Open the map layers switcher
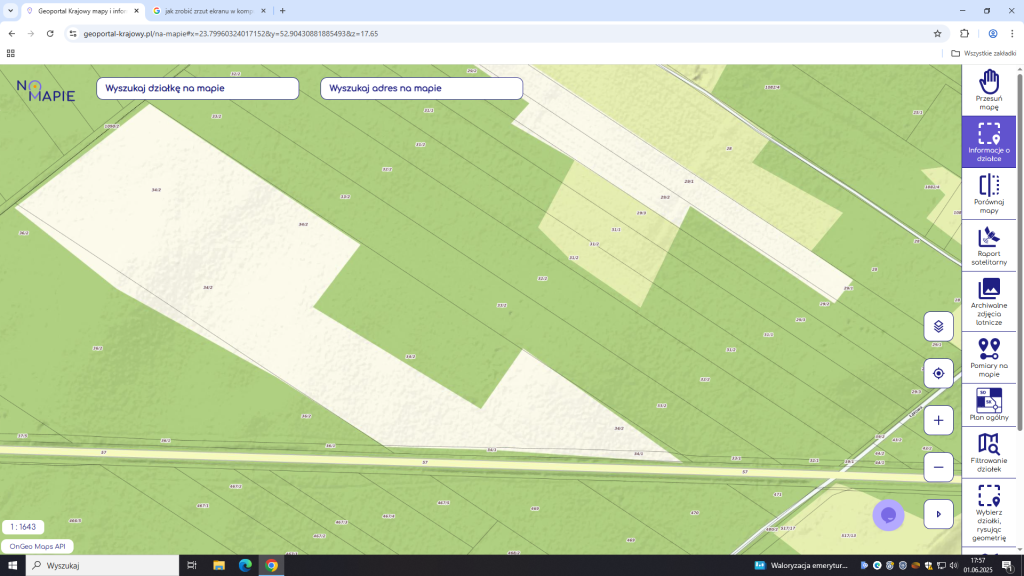 (938, 326)
